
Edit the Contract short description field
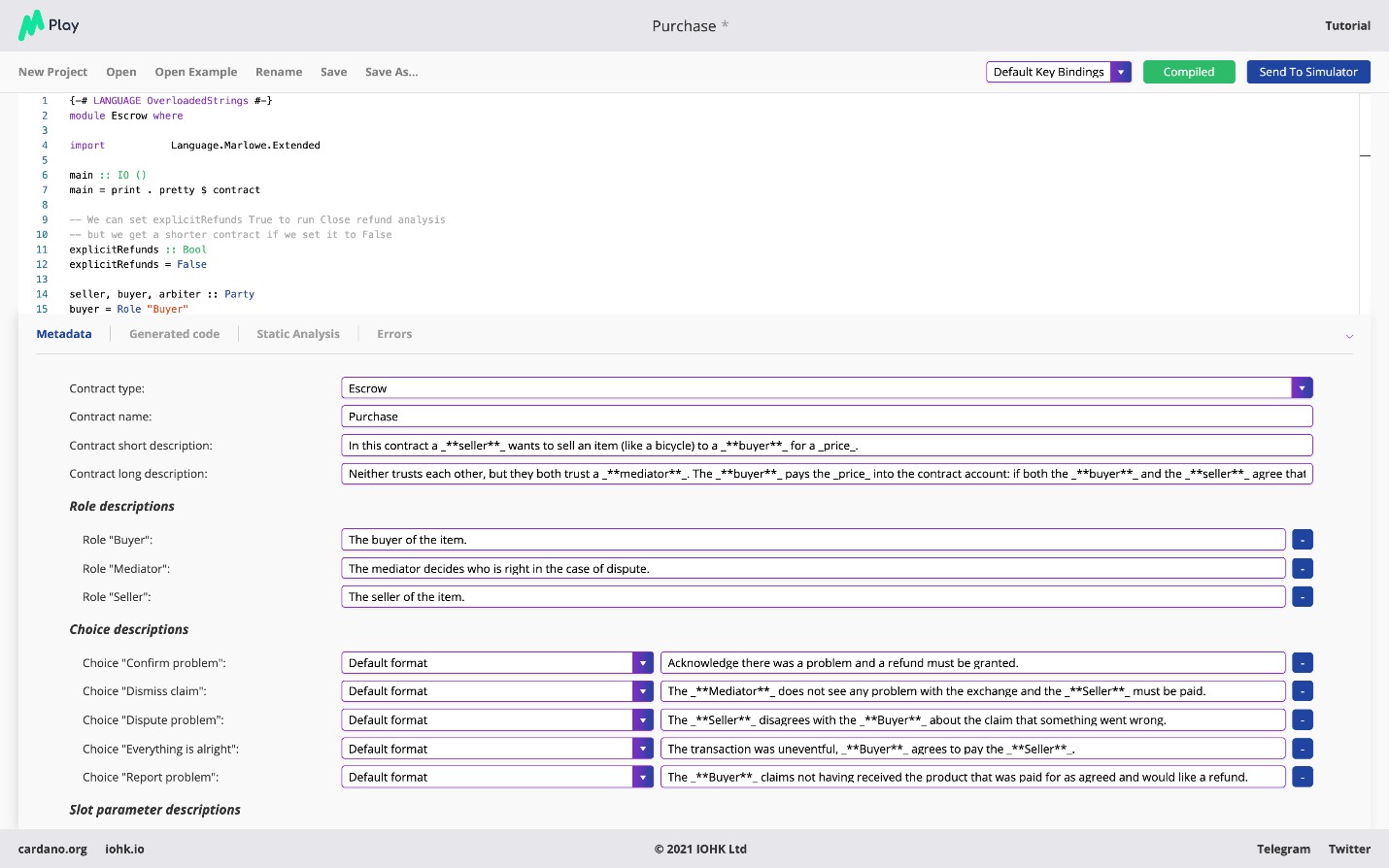click(x=827, y=446)
